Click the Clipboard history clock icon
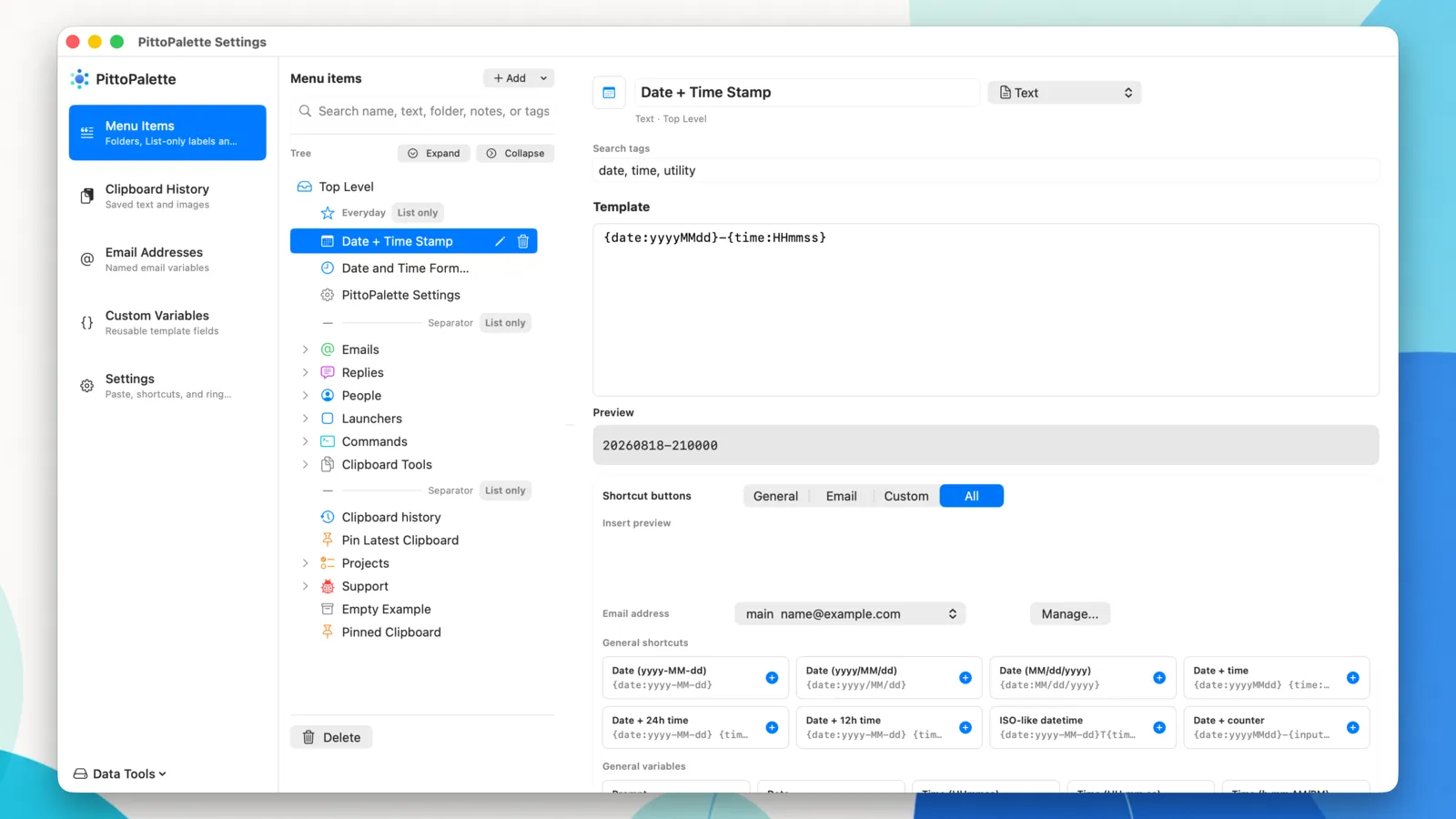This screenshot has width=1456, height=819. click(328, 517)
